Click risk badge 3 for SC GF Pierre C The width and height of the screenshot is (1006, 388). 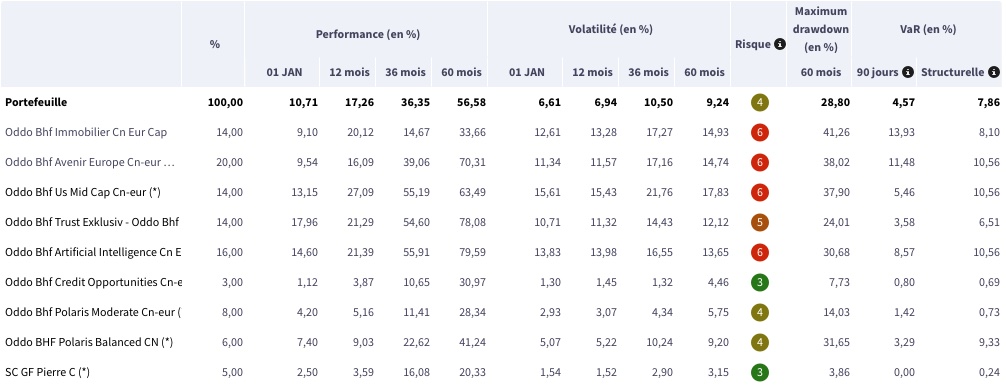click(x=760, y=372)
